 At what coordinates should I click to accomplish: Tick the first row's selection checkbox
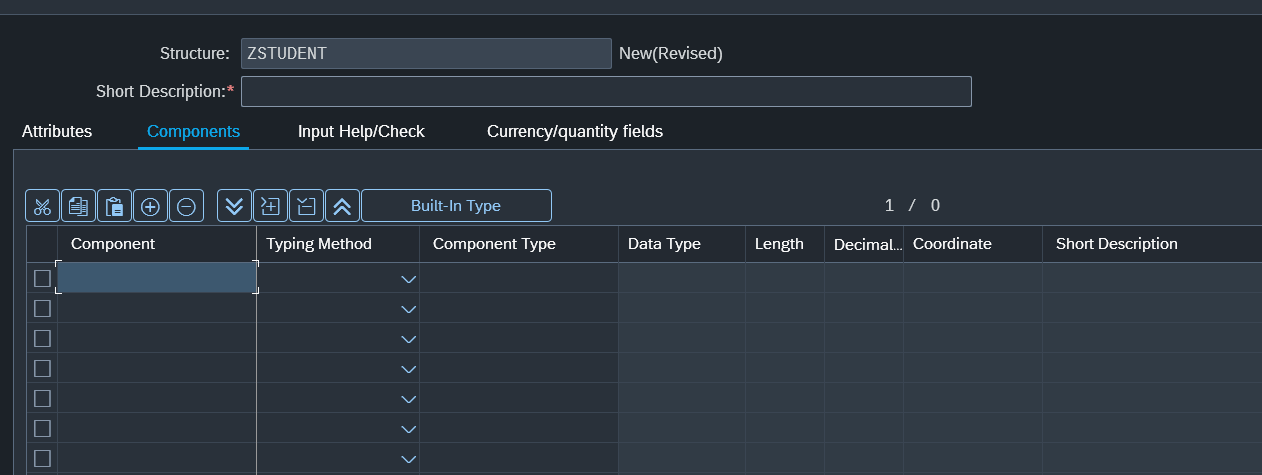point(42,278)
